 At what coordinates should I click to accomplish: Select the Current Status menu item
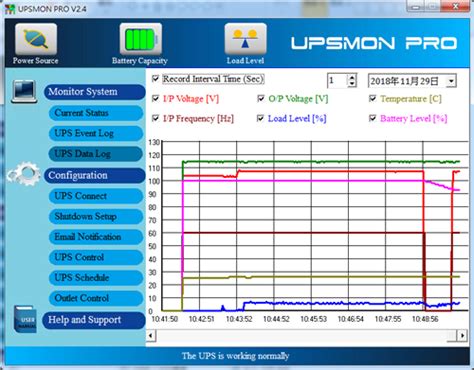click(x=96, y=113)
